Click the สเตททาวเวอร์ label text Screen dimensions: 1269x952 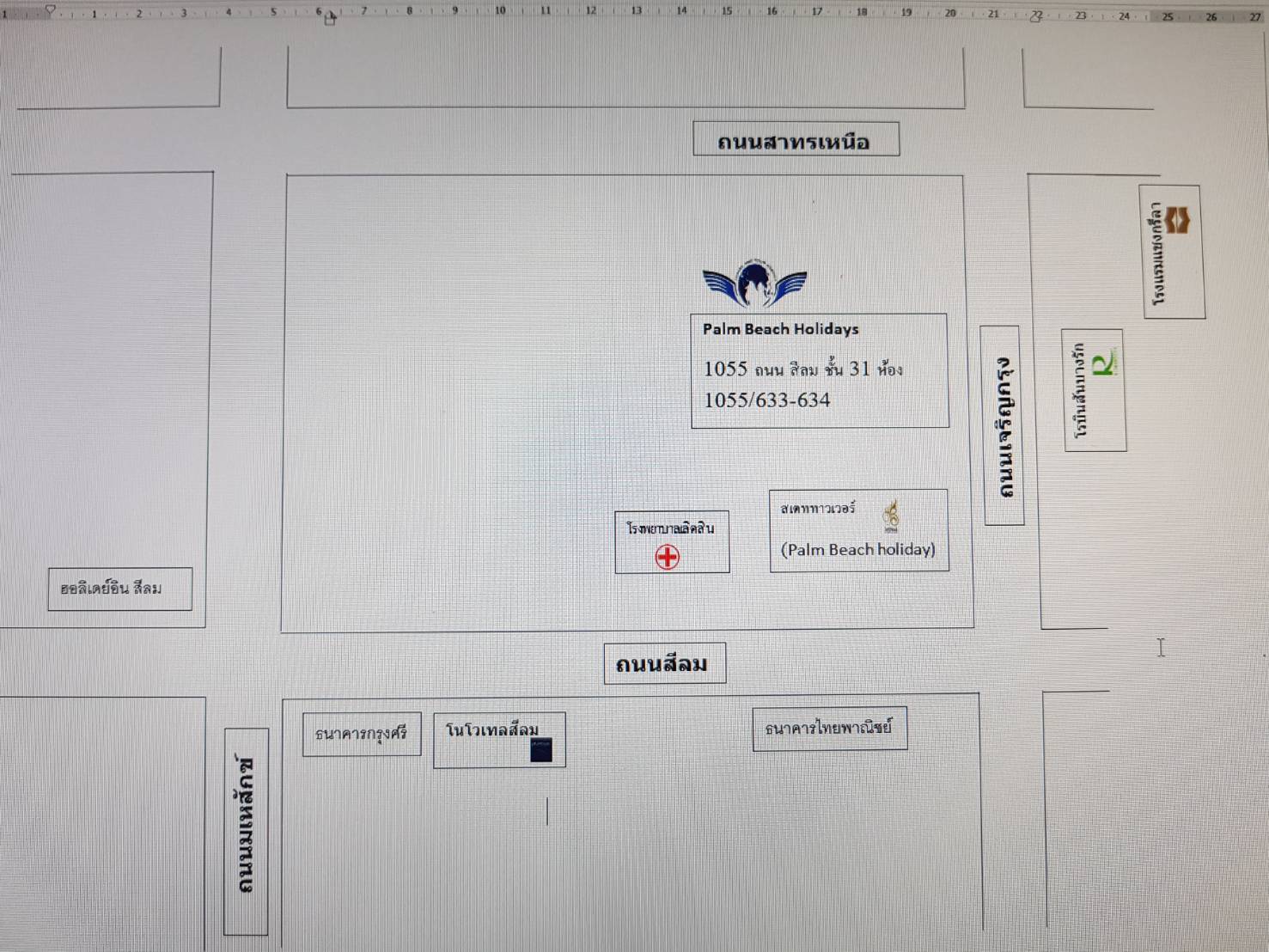tap(817, 508)
